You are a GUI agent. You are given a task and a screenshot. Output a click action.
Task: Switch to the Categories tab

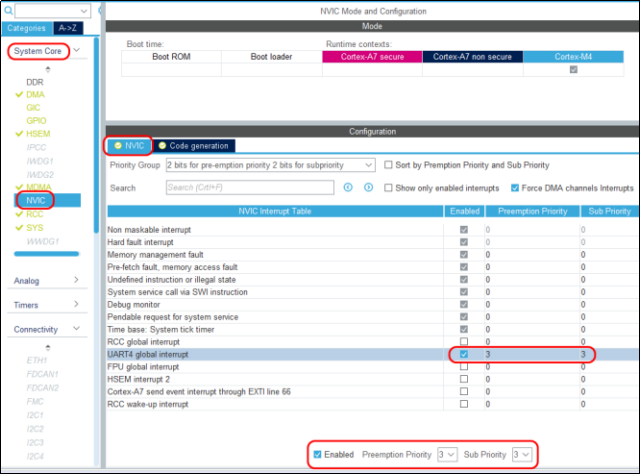27,28
